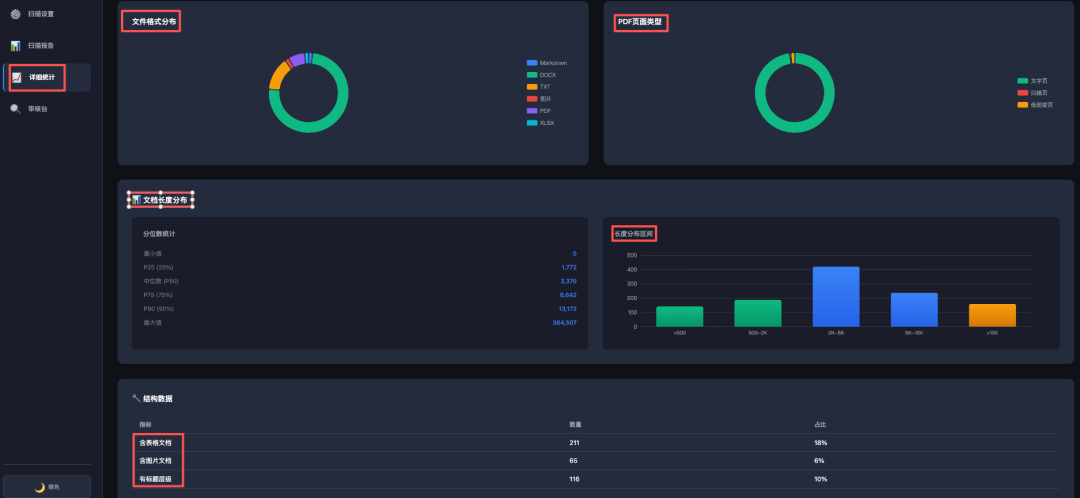Open the 扫描报告 sidebar item
1080x498 pixels.
pos(47,45)
